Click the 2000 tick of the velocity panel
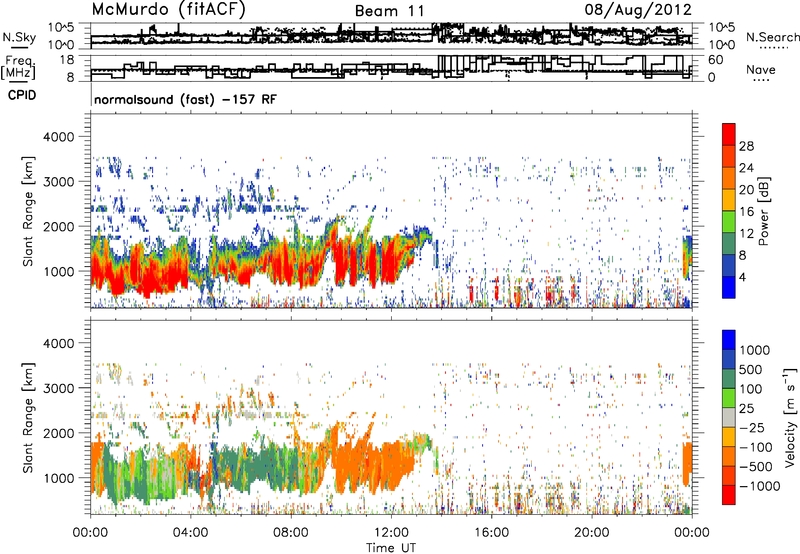 click(60, 433)
